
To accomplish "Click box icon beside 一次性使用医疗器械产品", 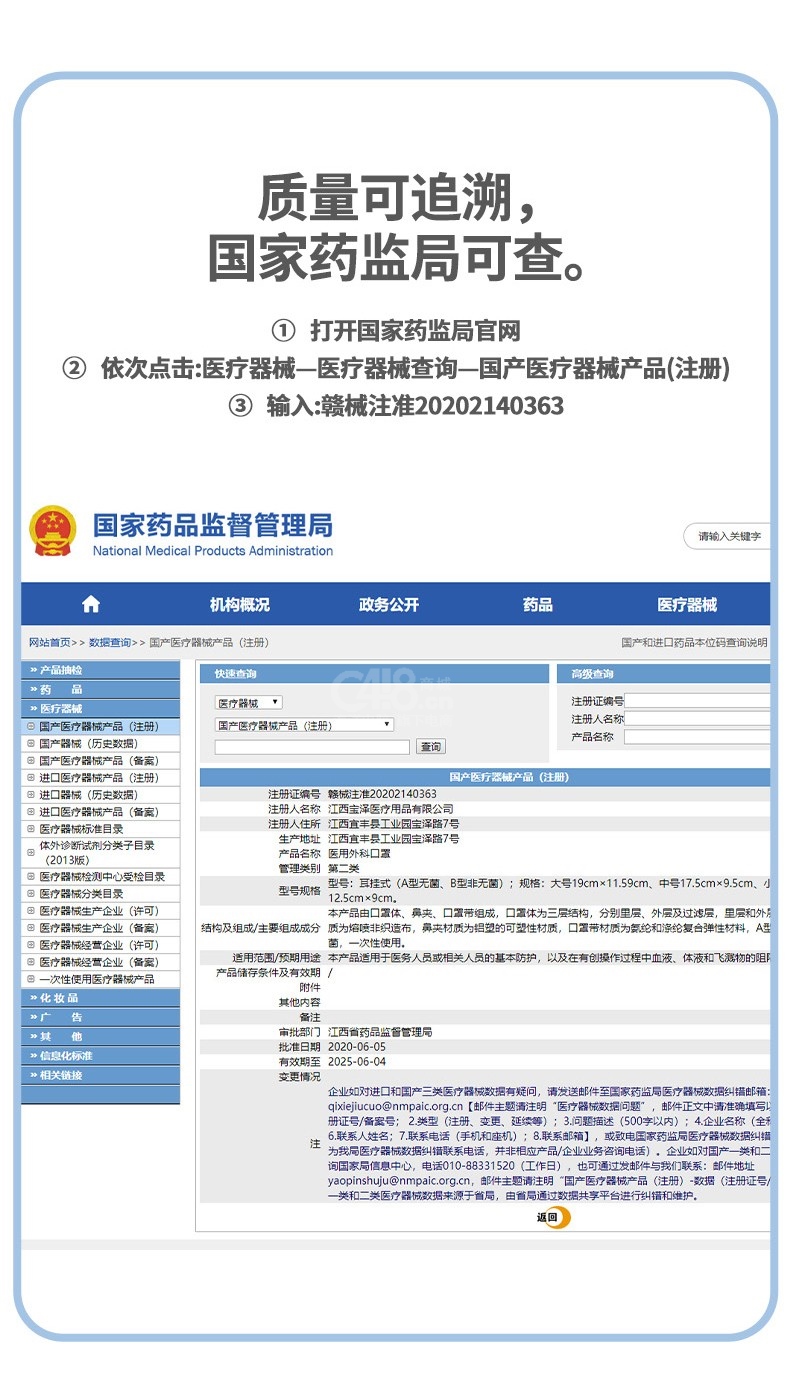I will tap(31, 979).
